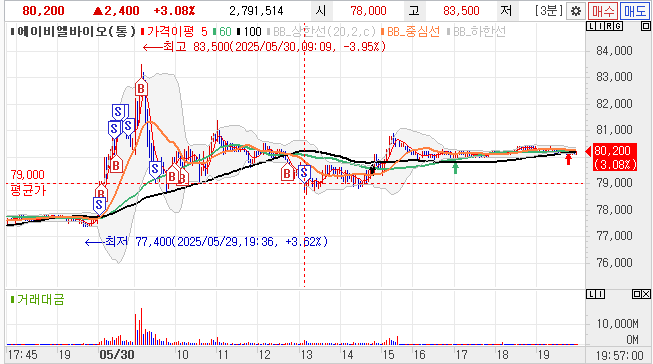
Task: Click the 83,000 price axis label
Action: (x=614, y=77)
